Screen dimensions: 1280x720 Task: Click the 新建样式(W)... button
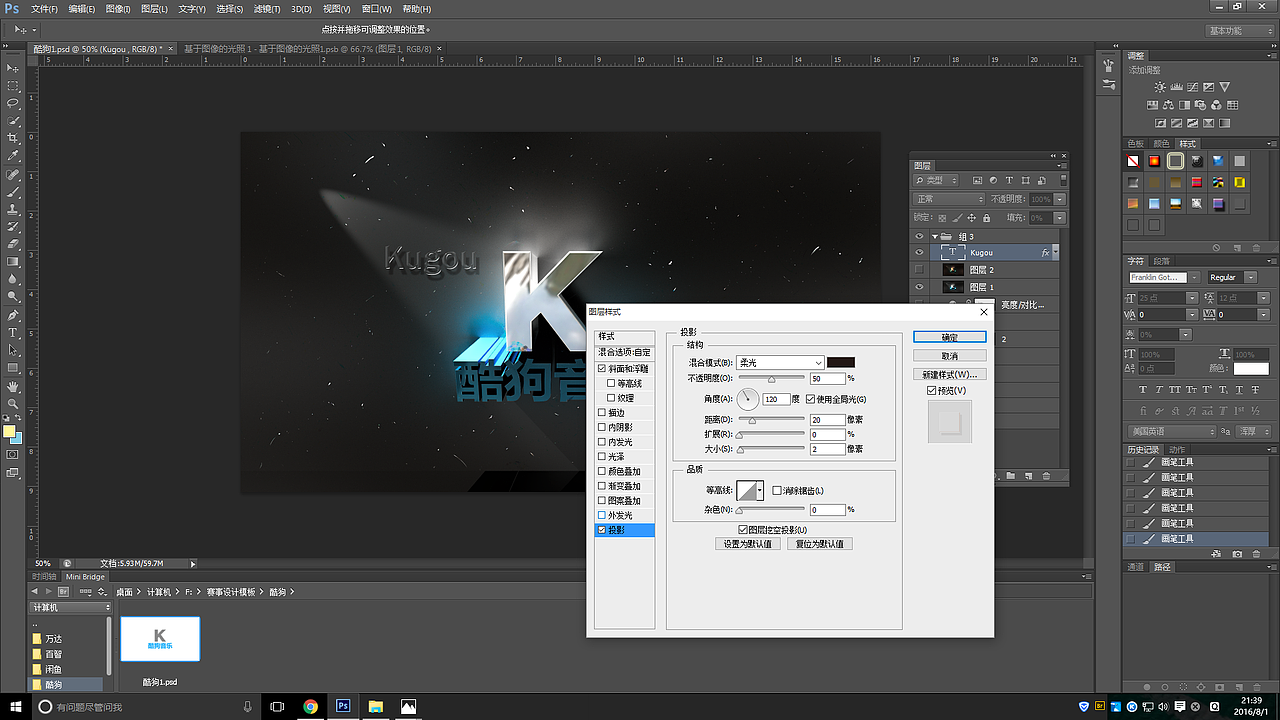(949, 375)
